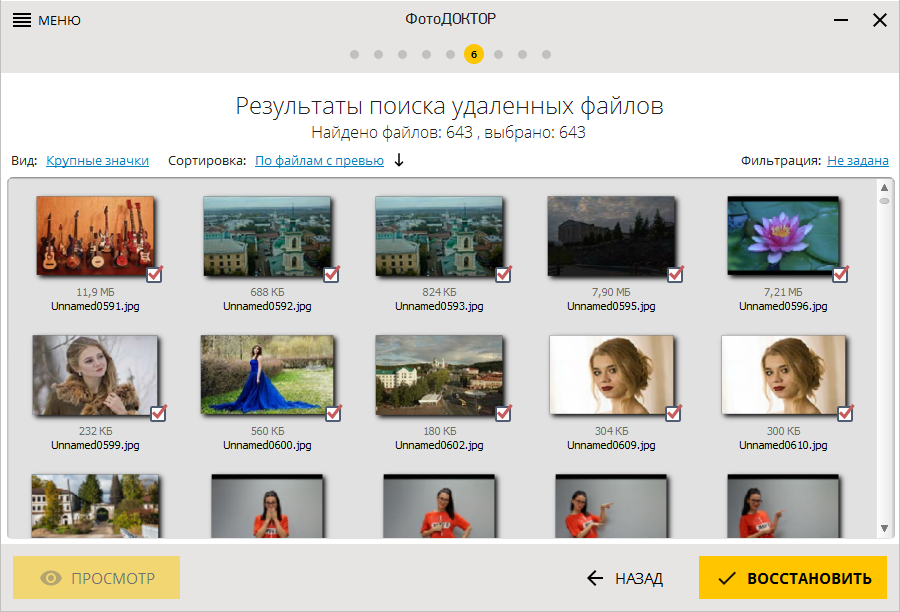The image size is (900, 612).
Task: Click the scrollbar down arrow
Action: pos(884,527)
